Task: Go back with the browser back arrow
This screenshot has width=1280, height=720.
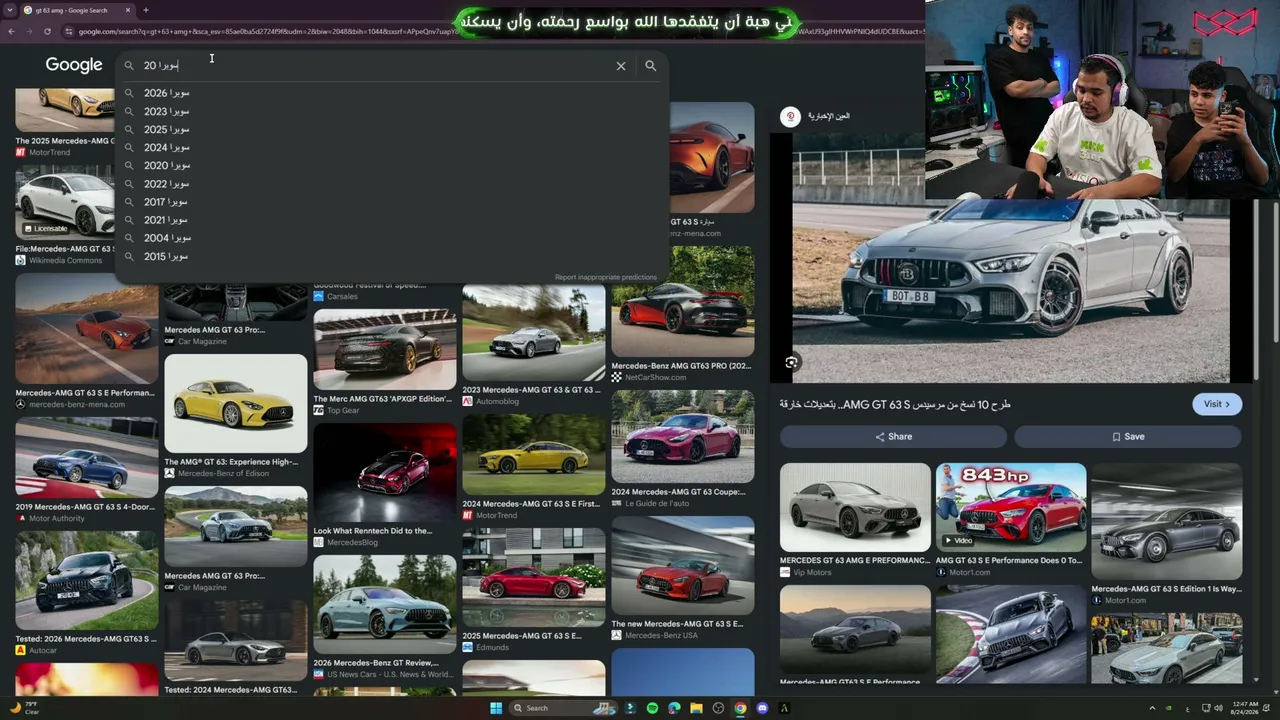Action: tap(11, 31)
